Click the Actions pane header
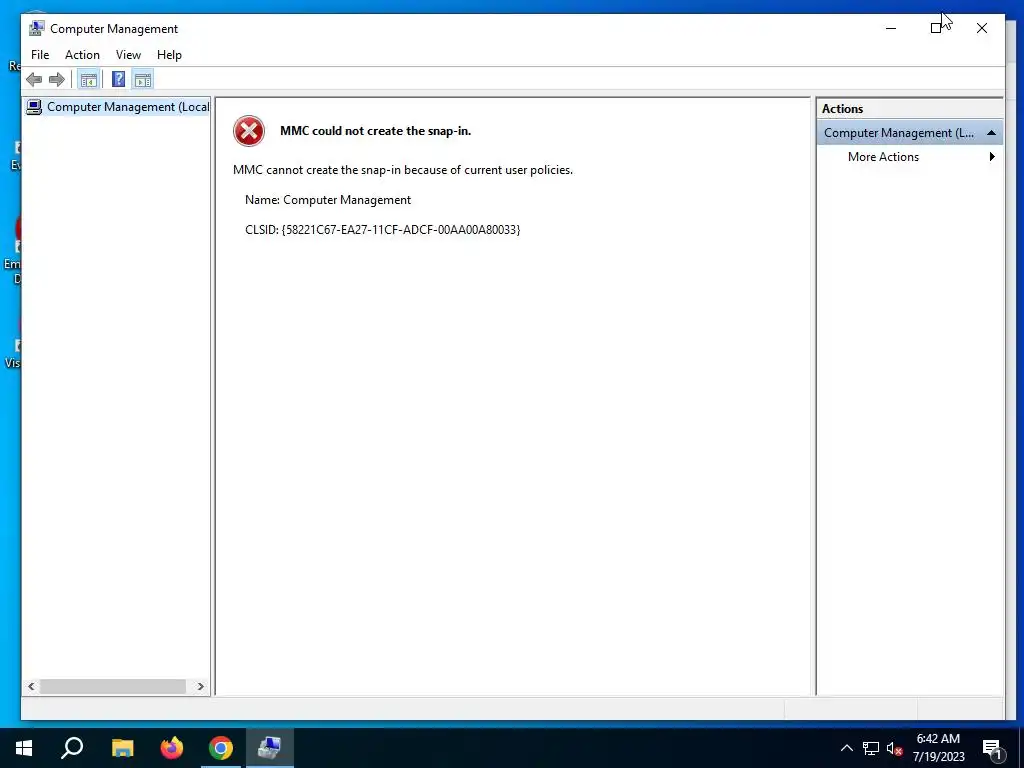 tap(910, 109)
